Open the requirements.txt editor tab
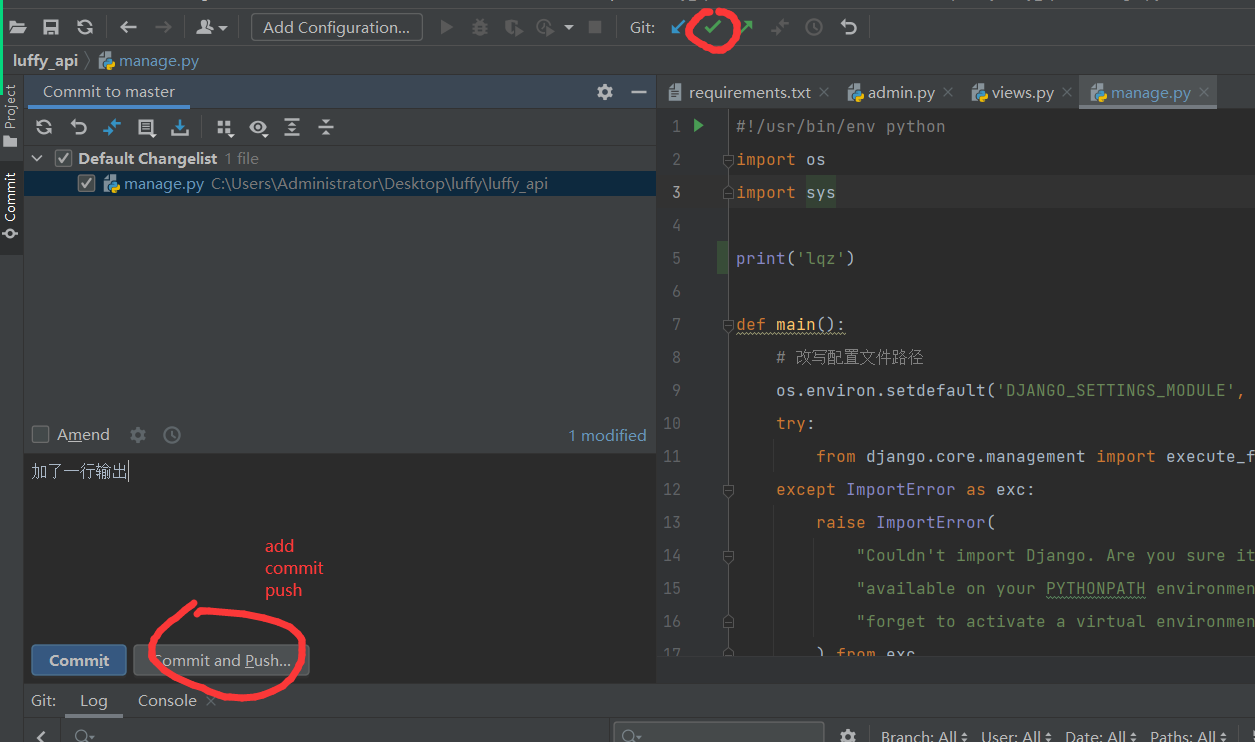The image size is (1255, 742). (749, 92)
